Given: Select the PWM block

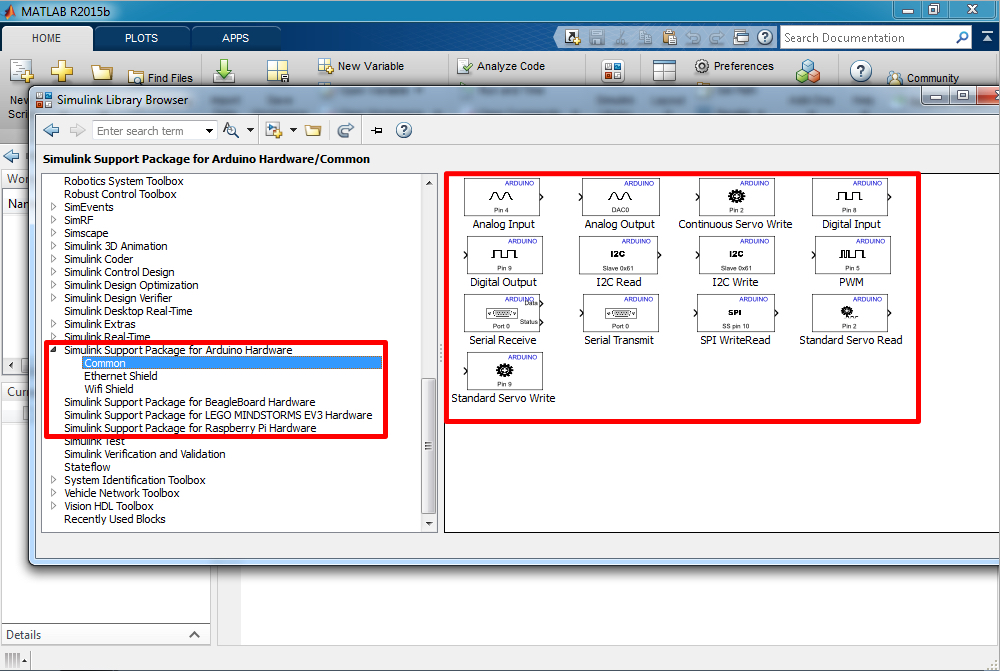Looking at the screenshot, I should 853,255.
